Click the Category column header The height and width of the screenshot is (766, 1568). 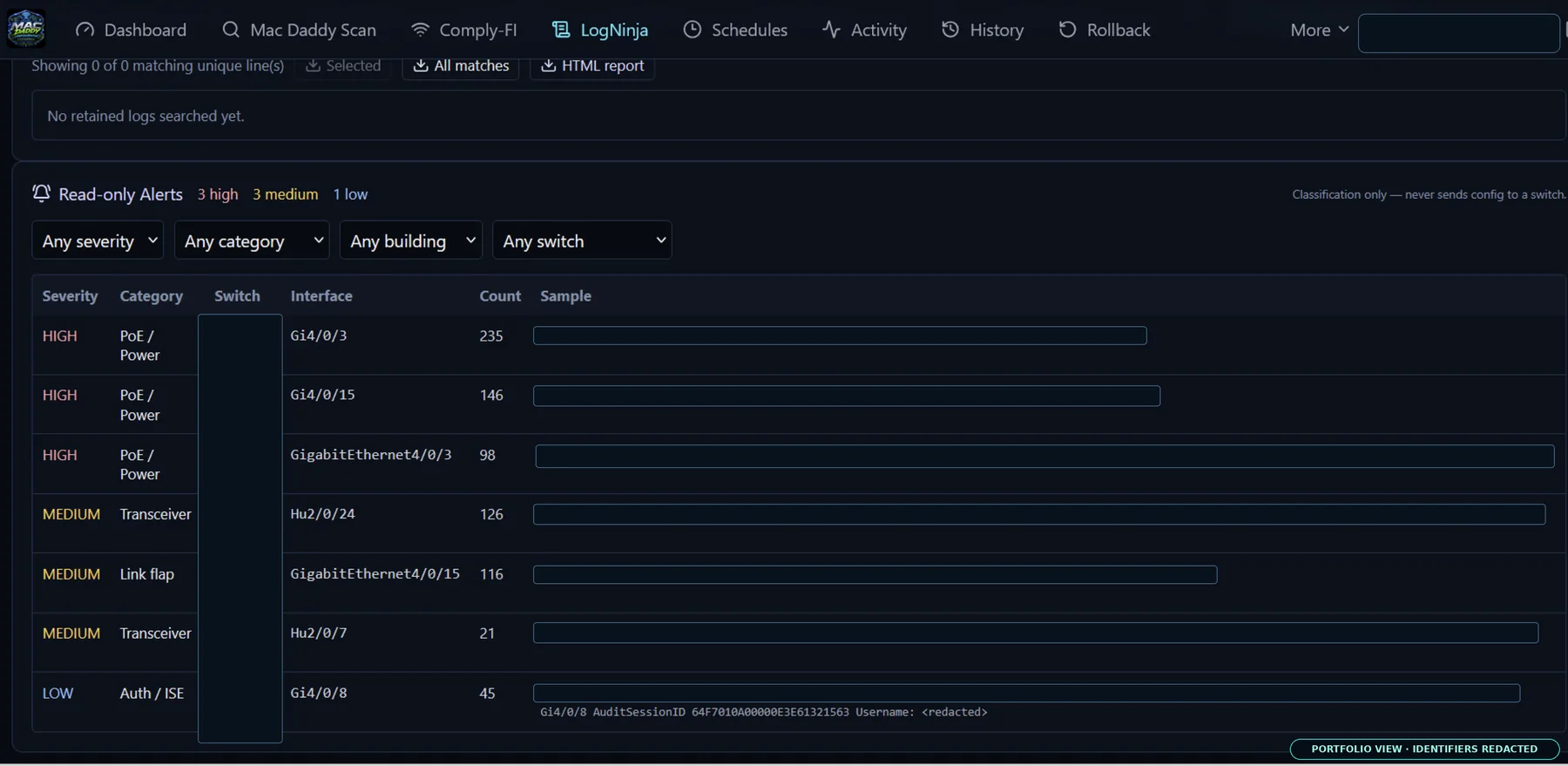(152, 295)
